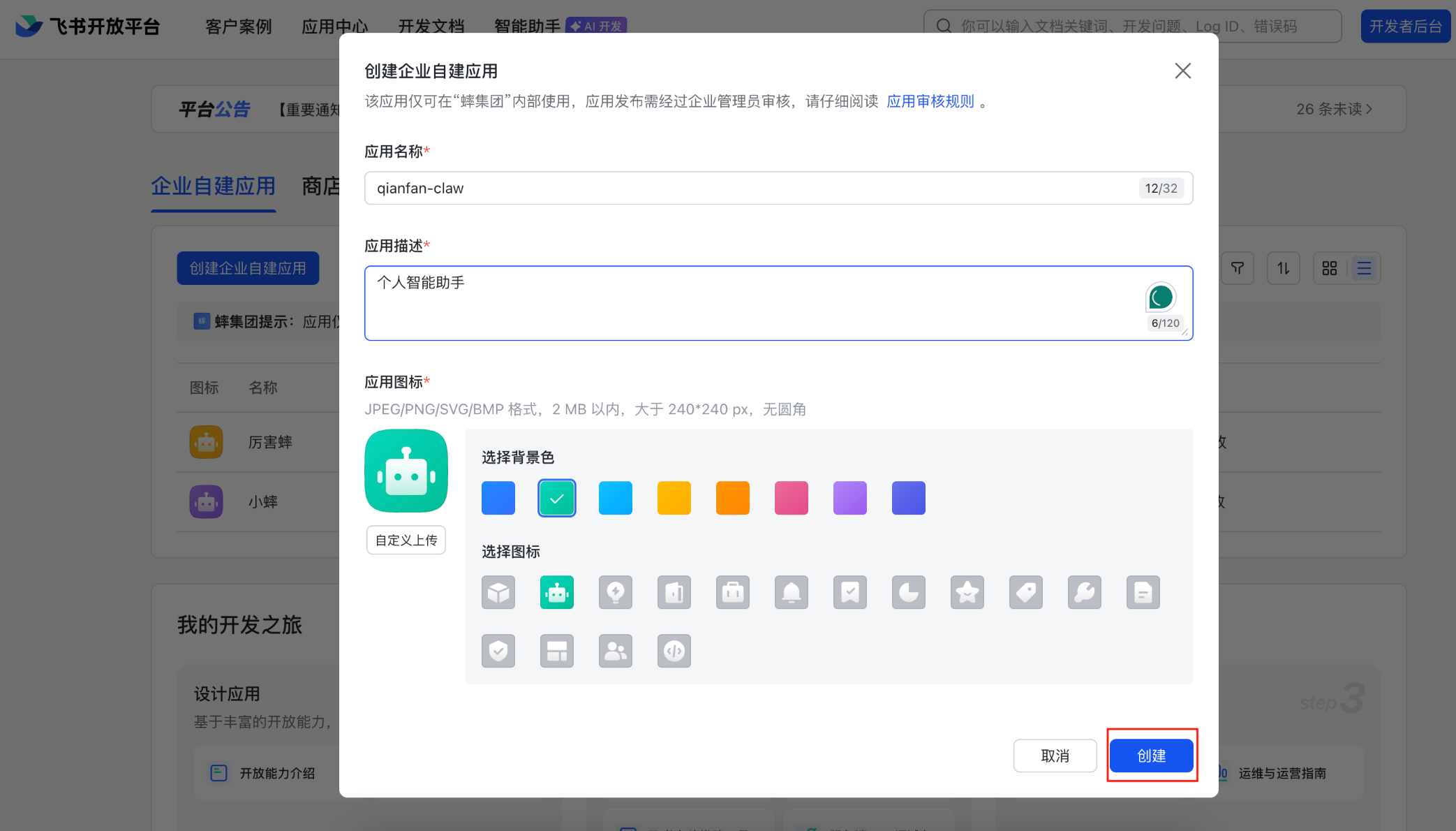Pick the price tag icon
This screenshot has height=831, width=1456.
1025,592
